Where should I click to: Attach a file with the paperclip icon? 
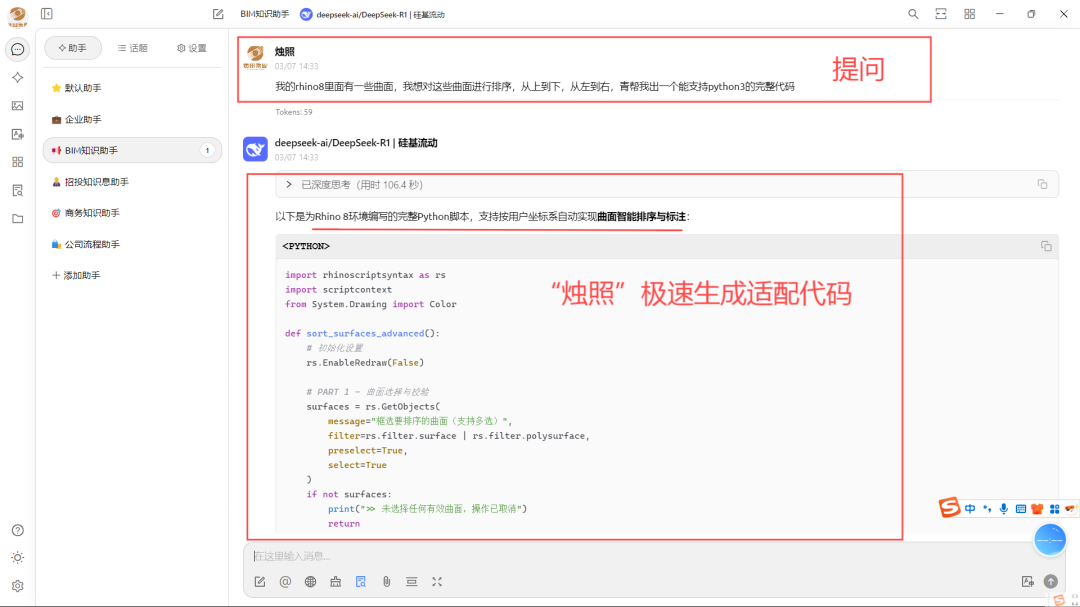click(x=386, y=582)
